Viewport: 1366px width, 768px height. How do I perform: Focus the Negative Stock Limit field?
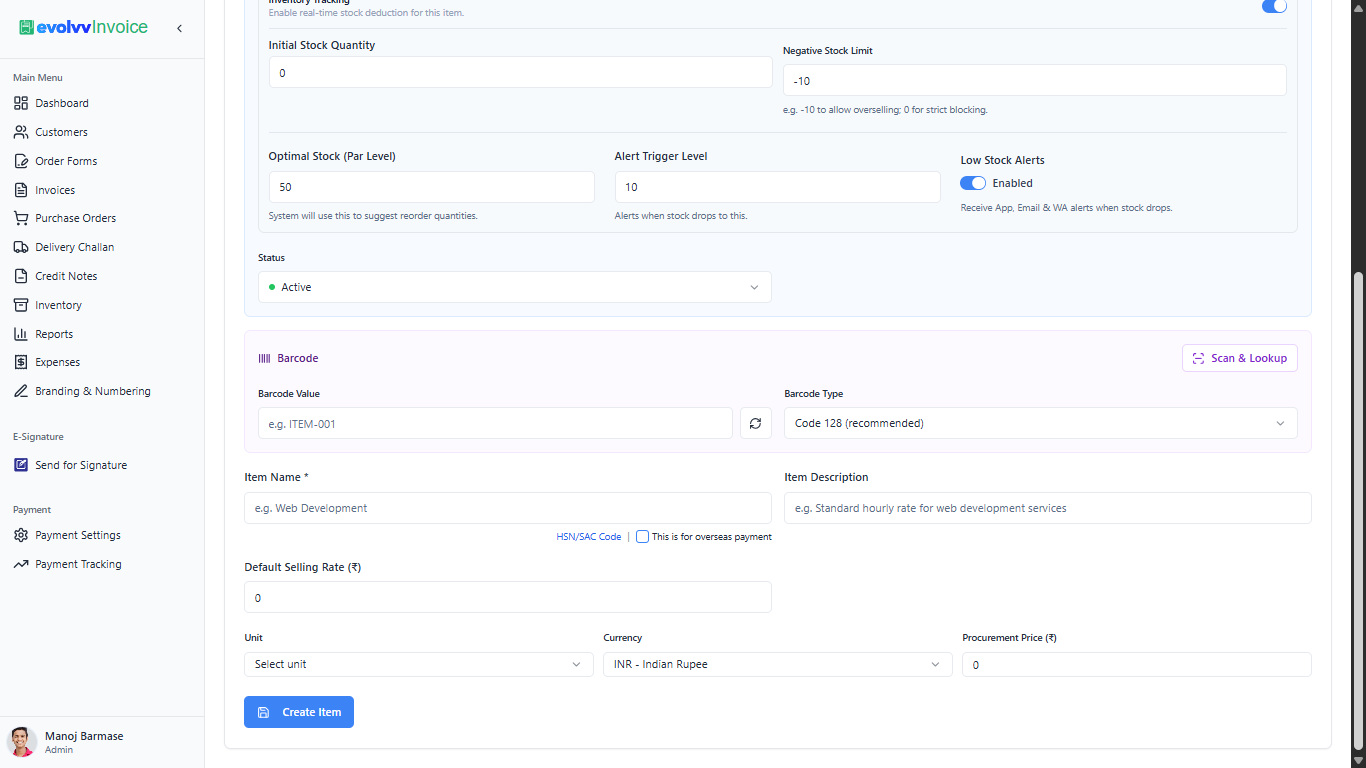pos(1035,80)
